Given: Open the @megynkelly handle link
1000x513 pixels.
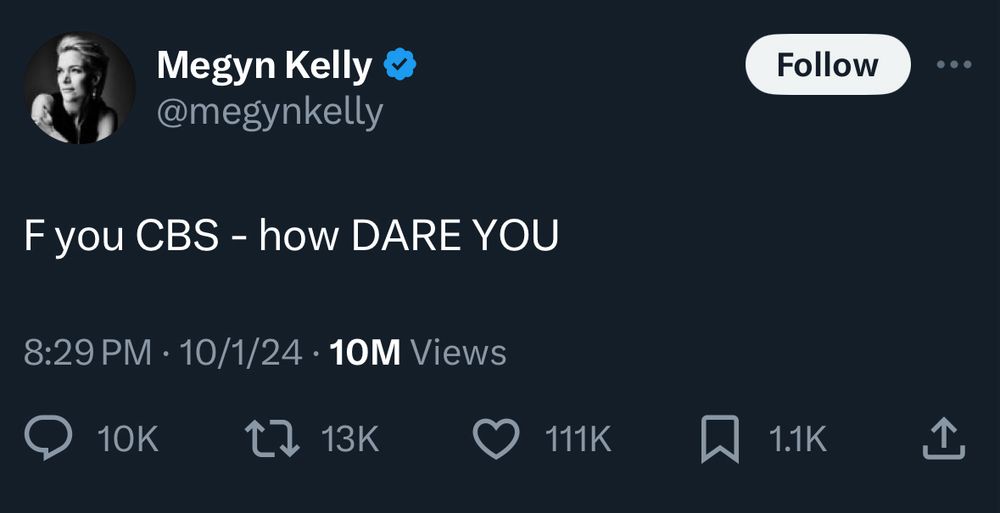Looking at the screenshot, I should [x=270, y=113].
